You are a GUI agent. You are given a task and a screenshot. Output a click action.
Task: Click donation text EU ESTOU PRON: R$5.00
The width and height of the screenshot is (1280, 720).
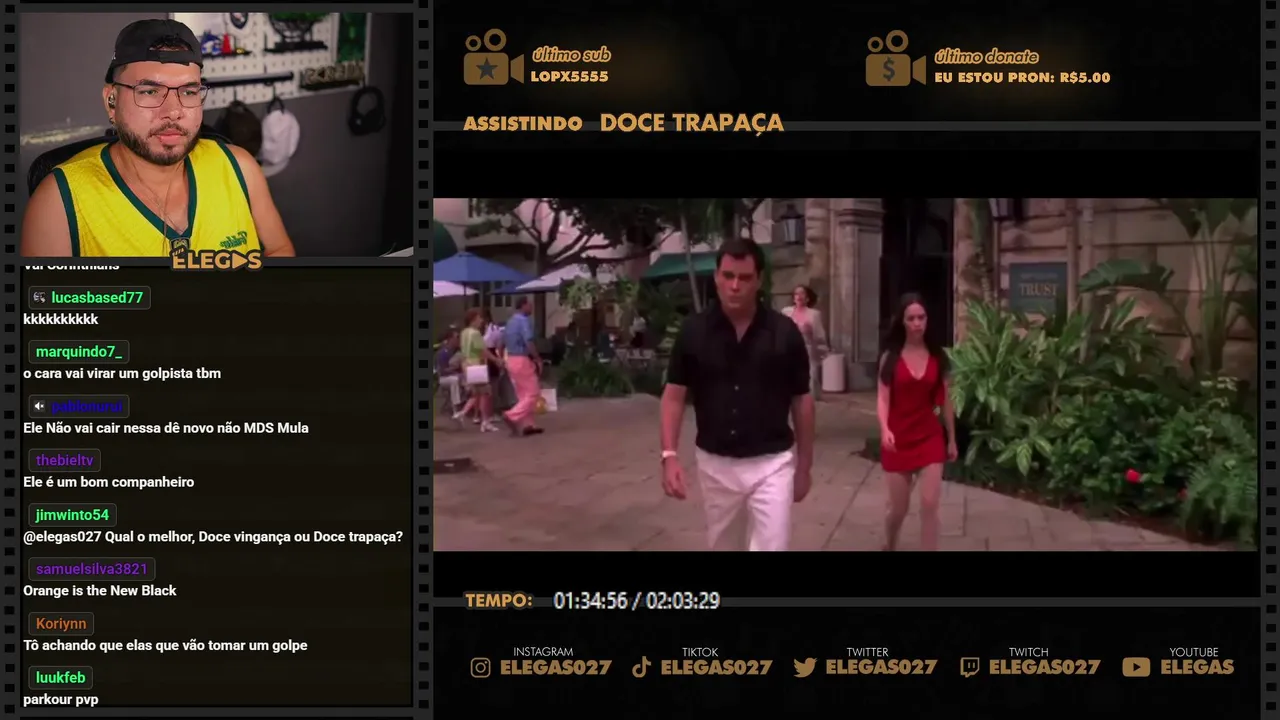(1022, 77)
